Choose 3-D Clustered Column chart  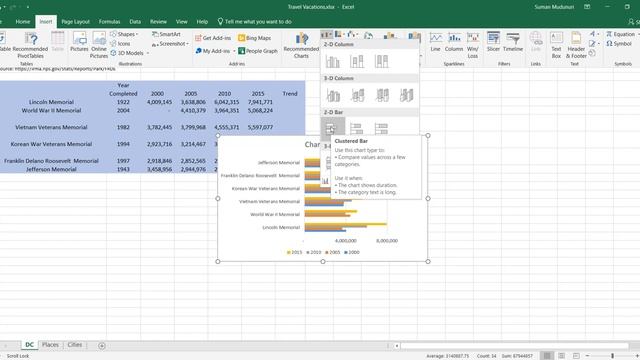333,95
